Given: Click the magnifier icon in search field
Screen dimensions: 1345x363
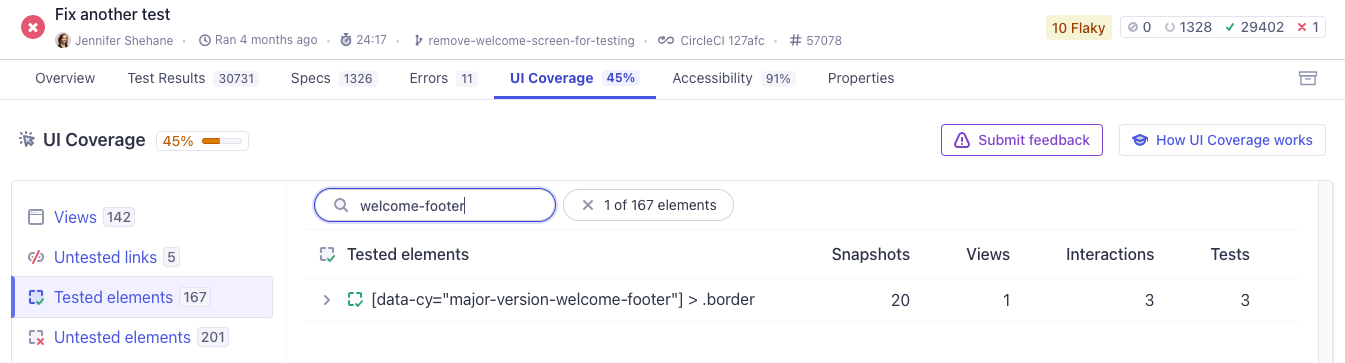Looking at the screenshot, I should click(341, 205).
